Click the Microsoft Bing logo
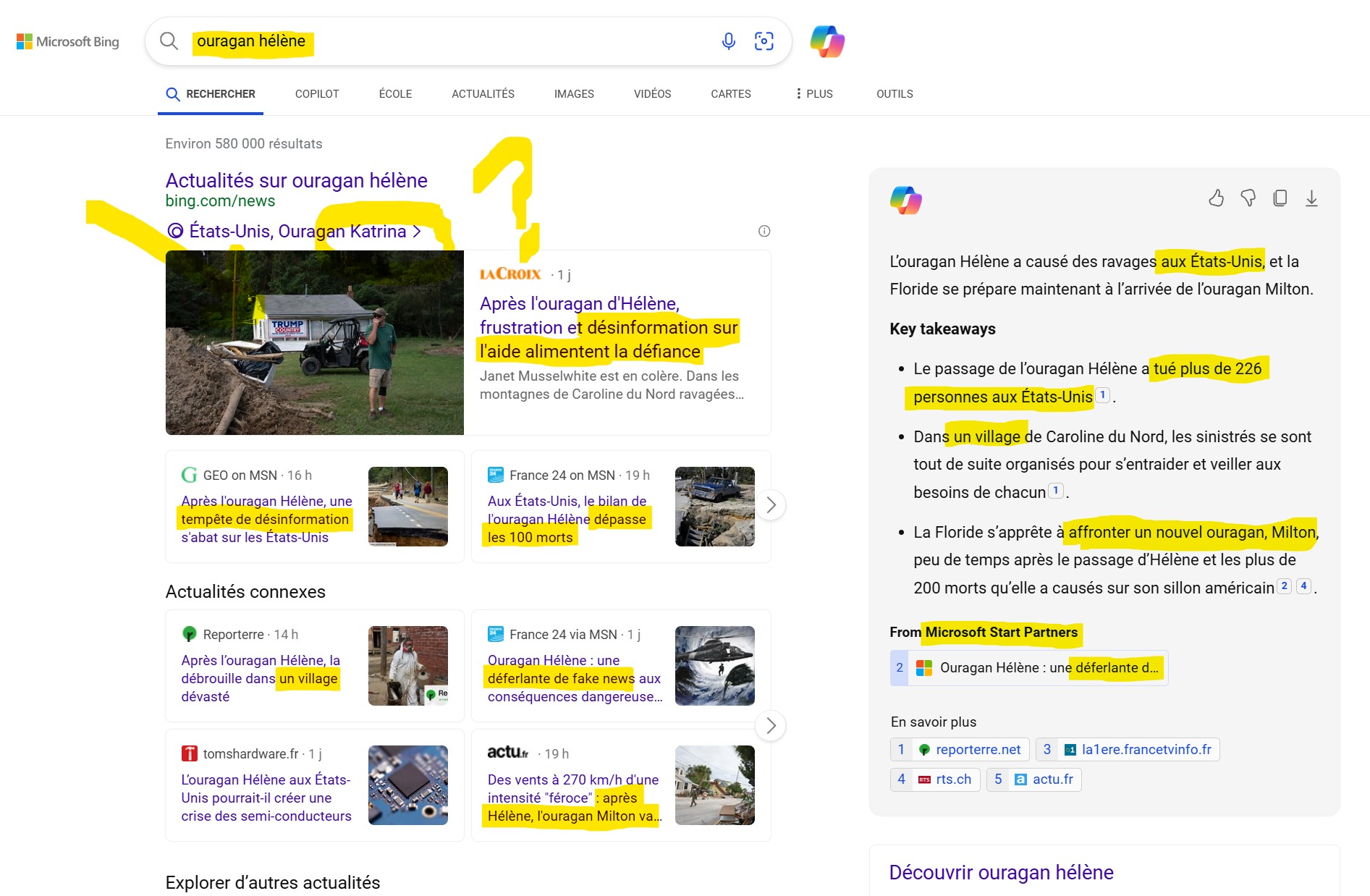 point(67,42)
